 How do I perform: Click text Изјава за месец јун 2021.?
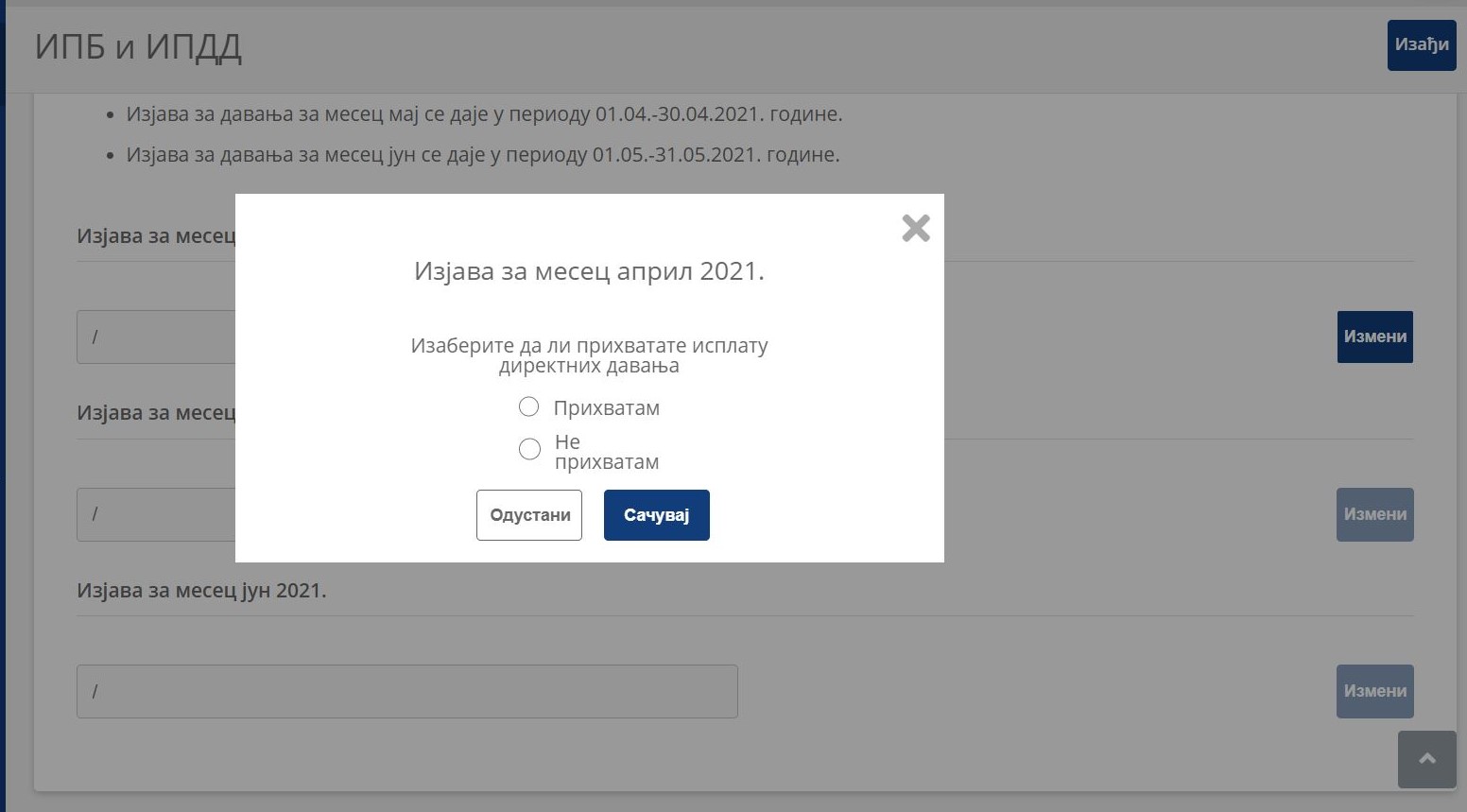tap(201, 590)
